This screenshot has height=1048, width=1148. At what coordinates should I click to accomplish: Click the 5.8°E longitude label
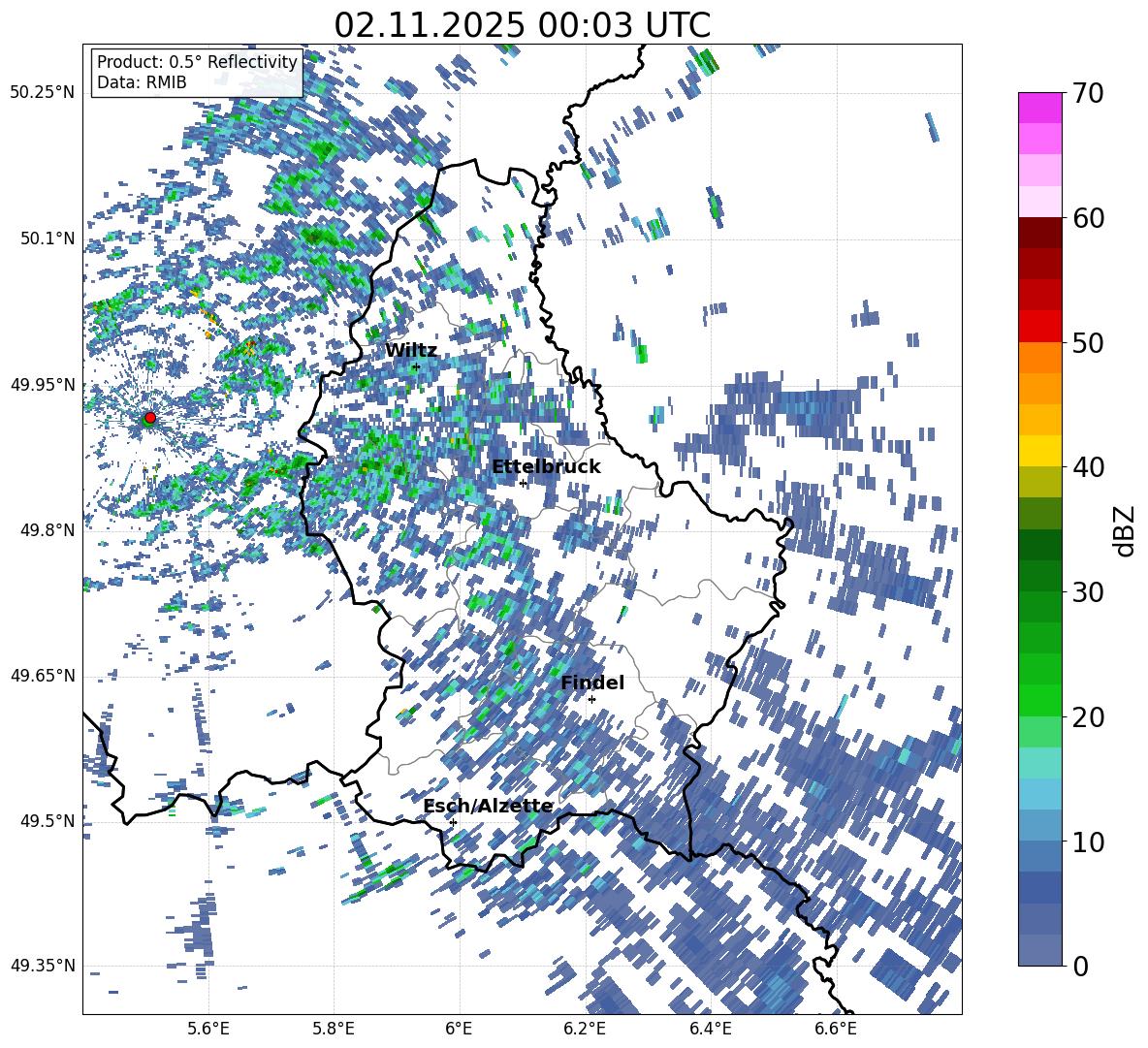pos(334,1029)
